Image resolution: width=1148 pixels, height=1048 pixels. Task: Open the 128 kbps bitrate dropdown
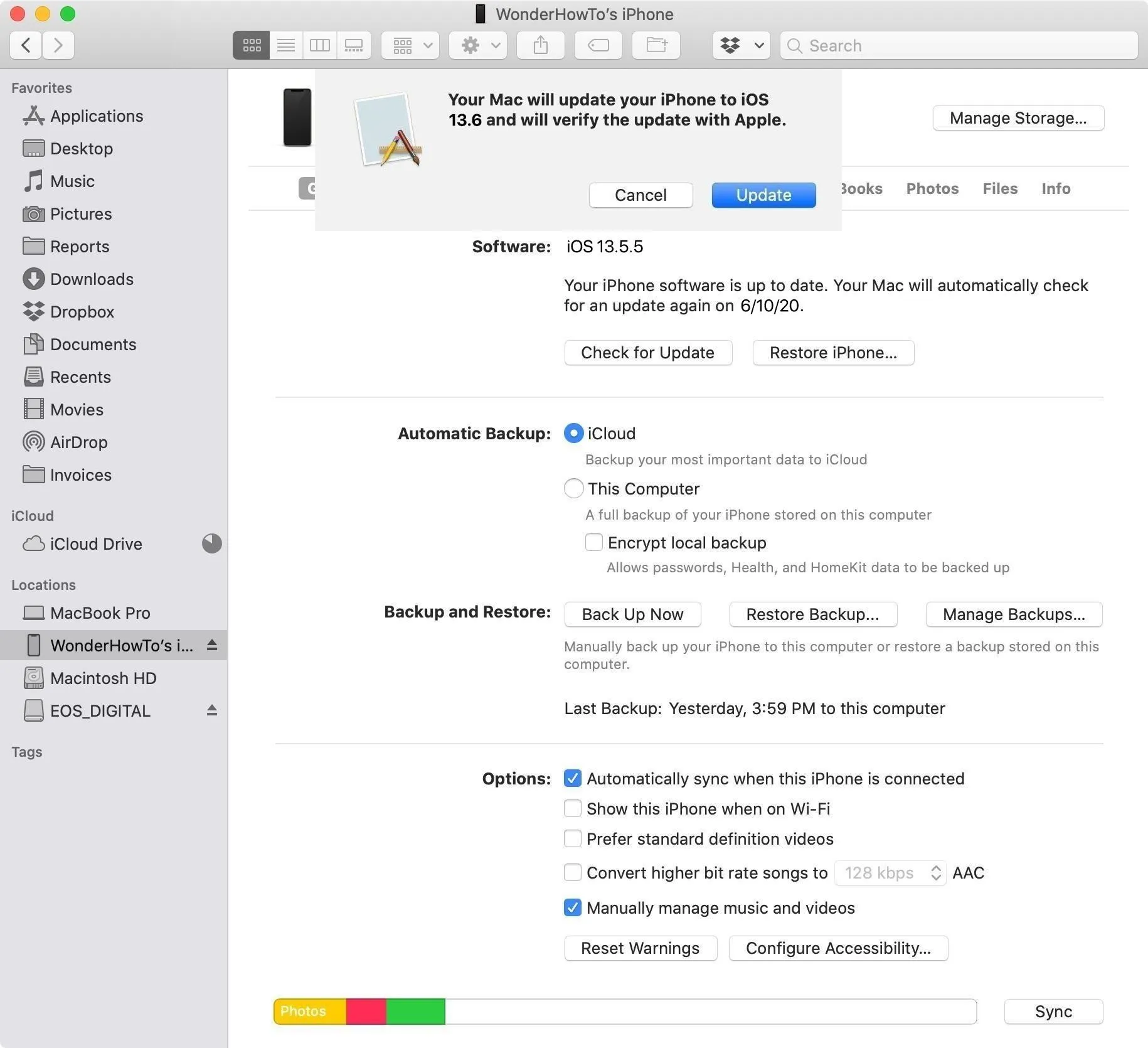(x=890, y=873)
